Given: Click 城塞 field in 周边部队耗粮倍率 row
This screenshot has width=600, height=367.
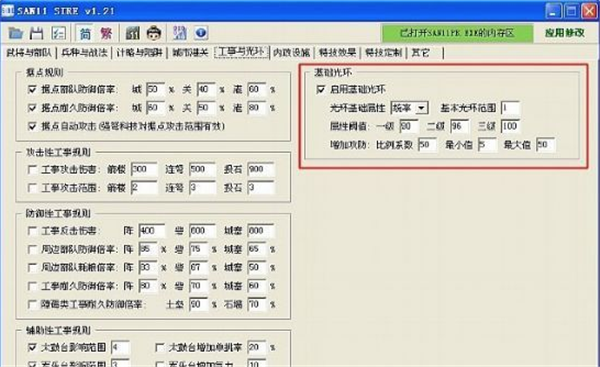Looking at the screenshot, I should pyautogui.click(x=257, y=268).
